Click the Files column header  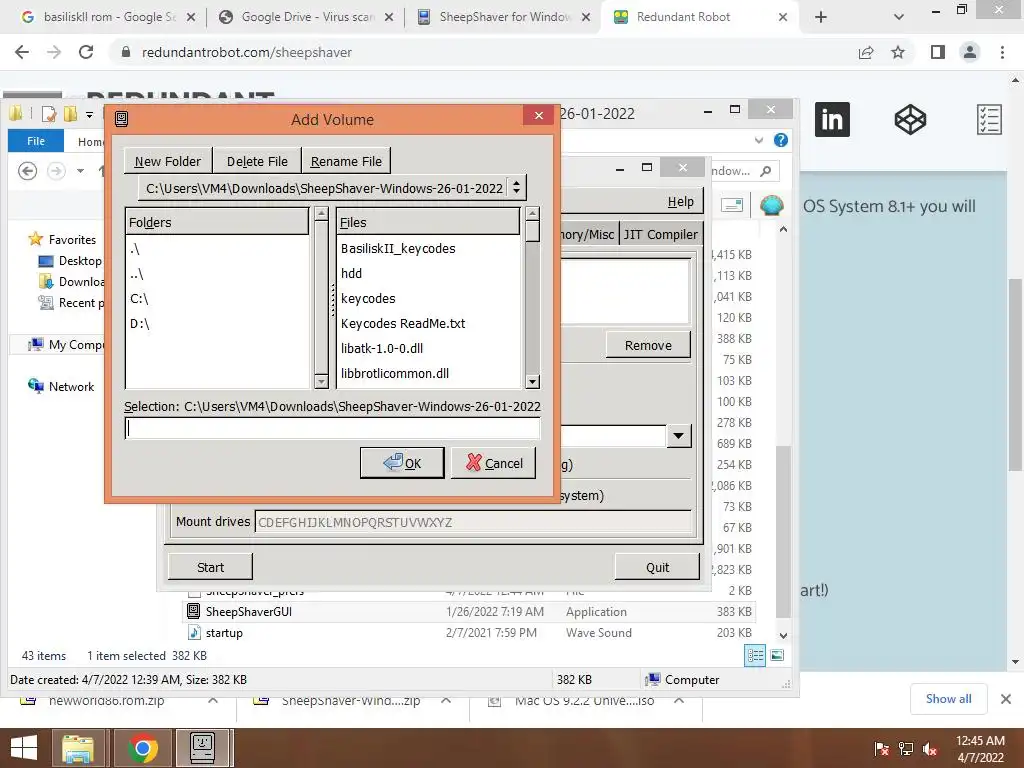pyautogui.click(x=428, y=222)
